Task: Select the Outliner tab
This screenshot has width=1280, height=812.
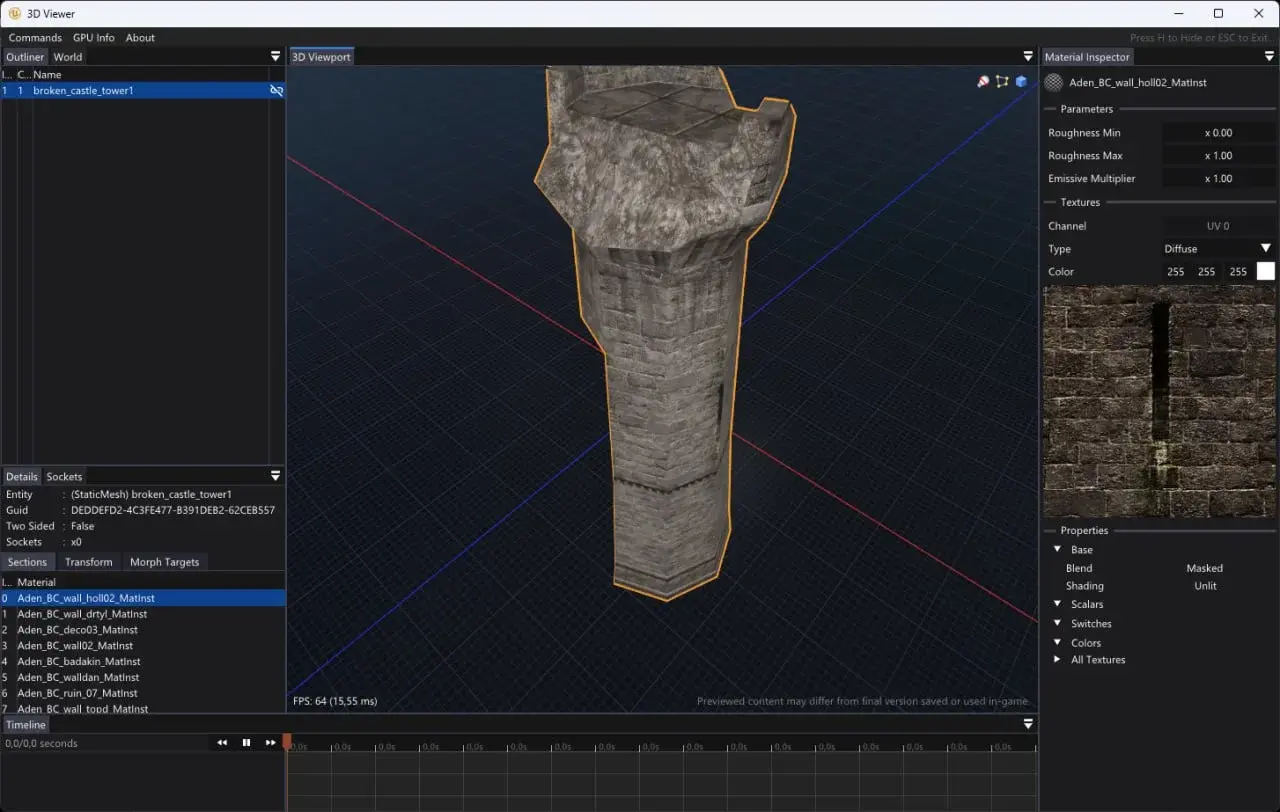Action: pyautogui.click(x=25, y=57)
